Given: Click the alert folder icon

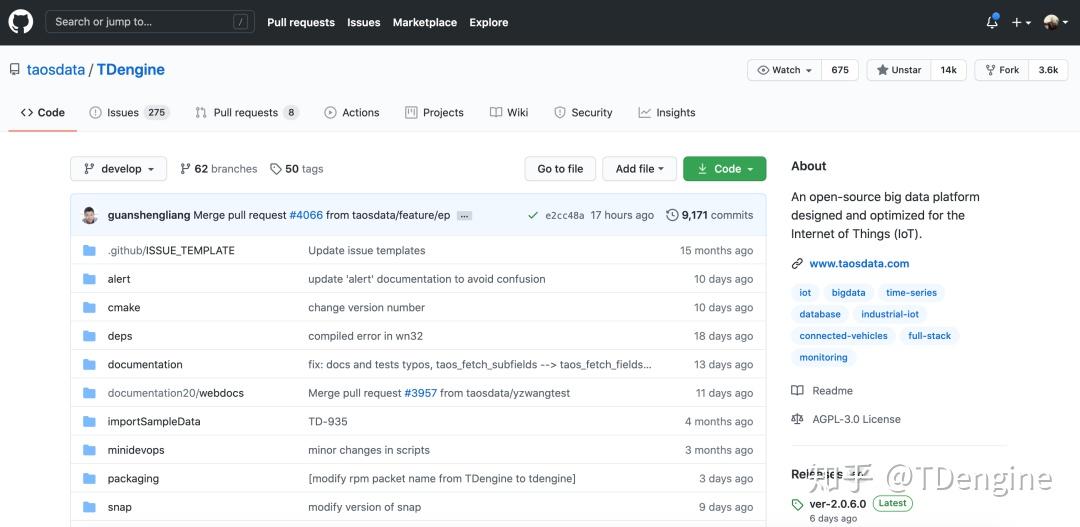Looking at the screenshot, I should (89, 279).
